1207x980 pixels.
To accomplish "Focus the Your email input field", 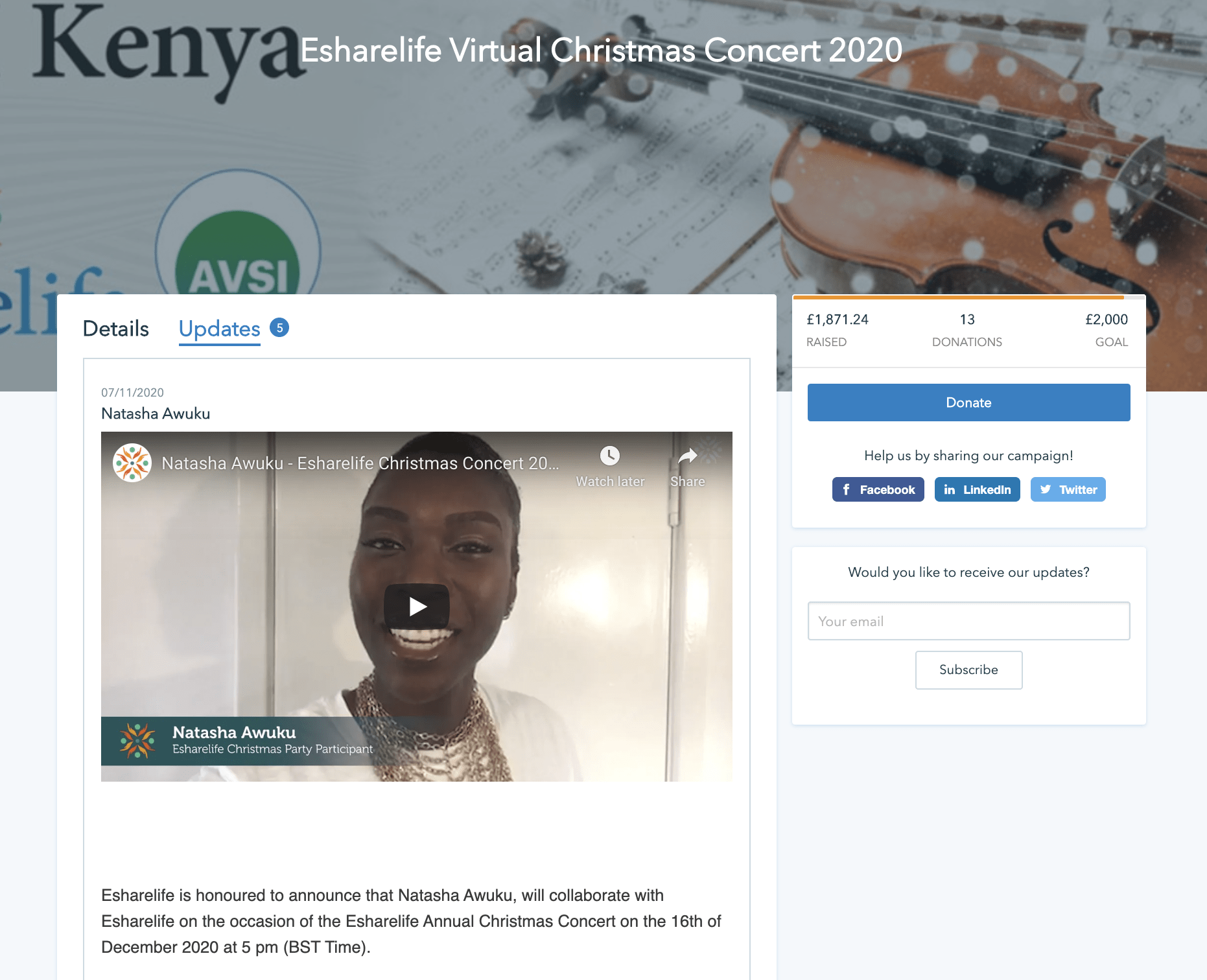I will click(969, 621).
